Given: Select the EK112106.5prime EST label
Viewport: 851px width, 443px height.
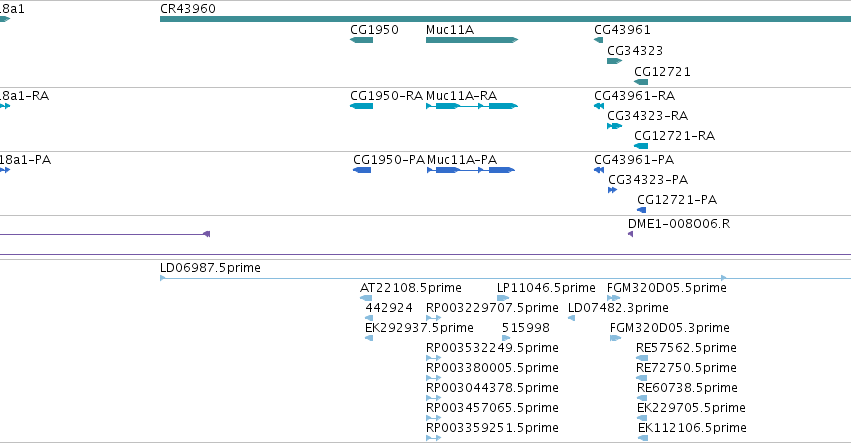Looking at the screenshot, I should (692, 428).
